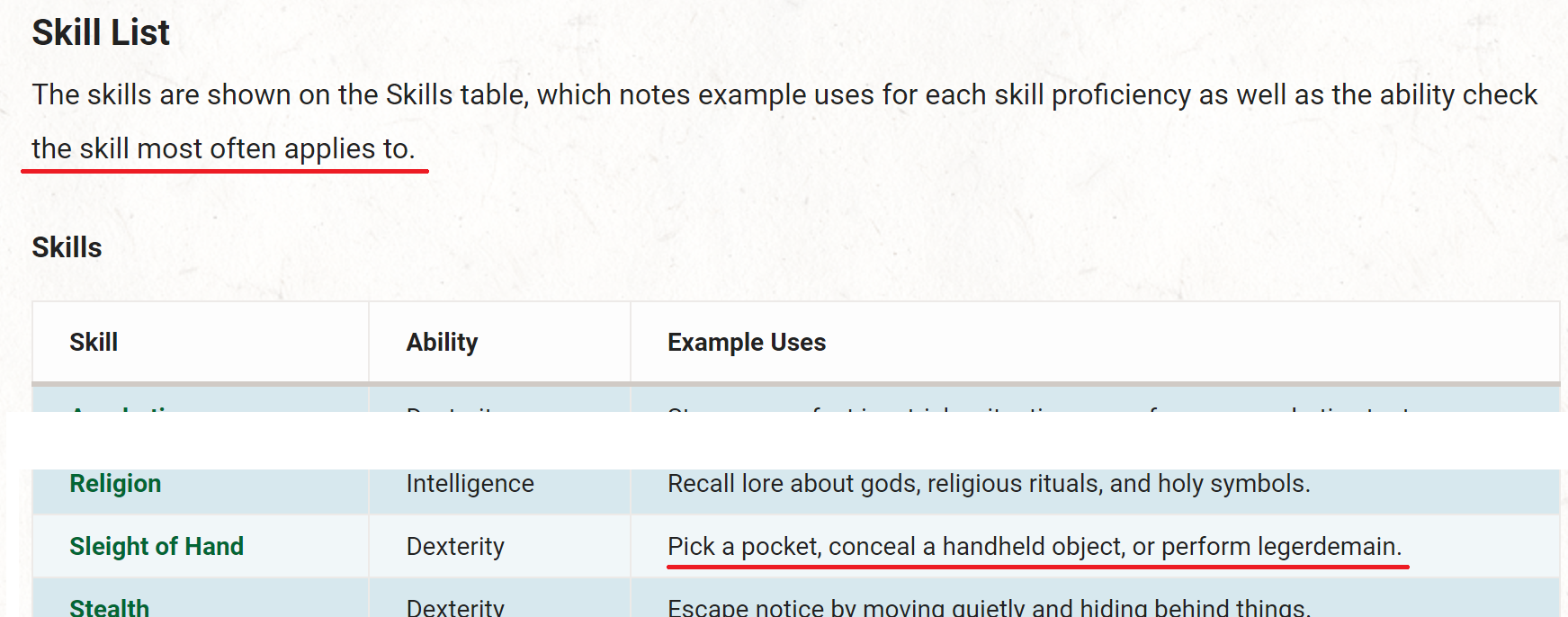Click the words 'Skills table' in the intro paragraph

(x=457, y=94)
